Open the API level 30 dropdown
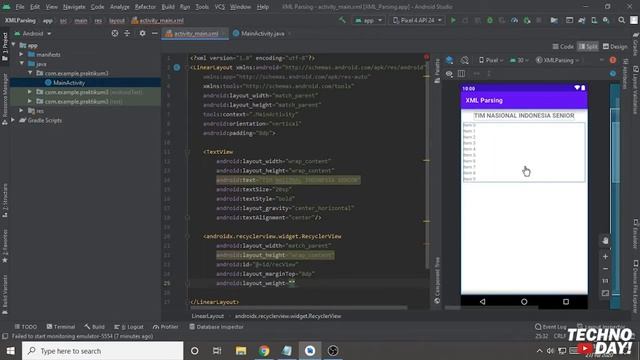640x360 pixels. [x=519, y=60]
